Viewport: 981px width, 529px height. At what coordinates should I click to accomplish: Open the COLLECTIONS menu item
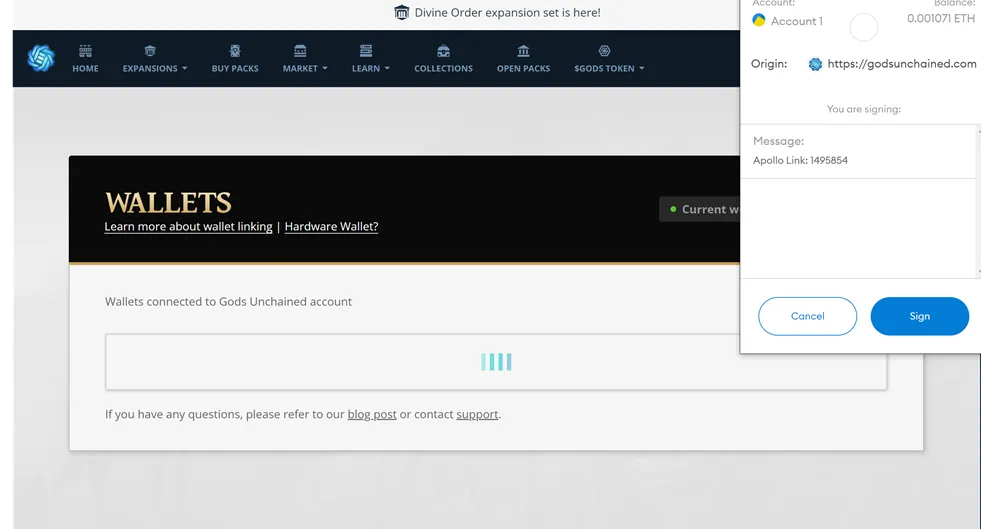[x=444, y=68]
